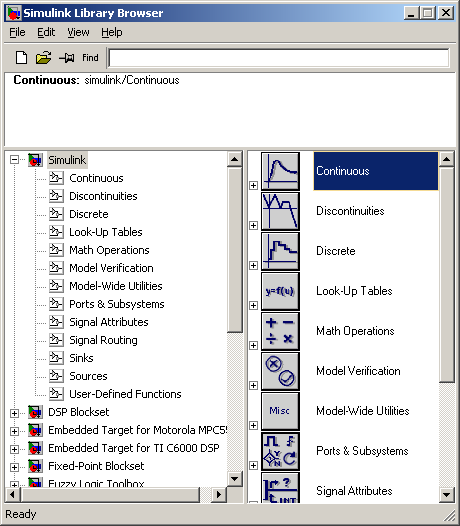
Task: Click the Continuous tree item icon
Action: tap(56, 178)
